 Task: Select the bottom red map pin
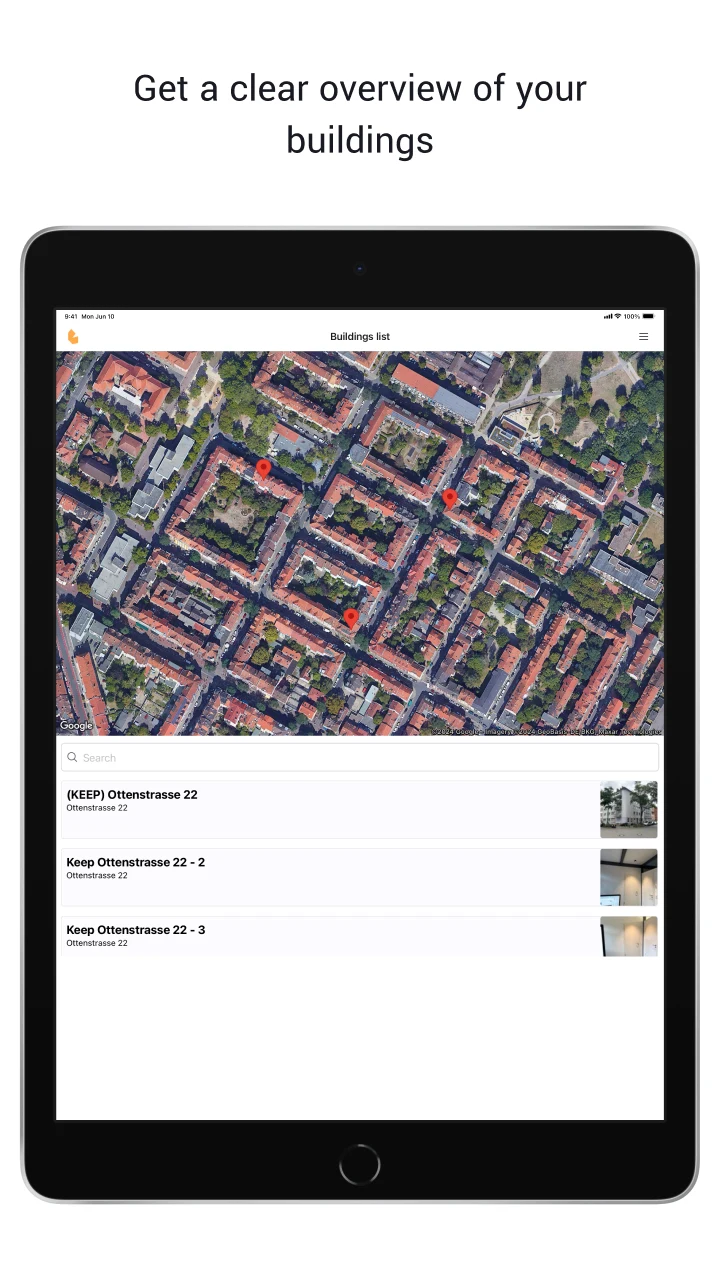351,618
